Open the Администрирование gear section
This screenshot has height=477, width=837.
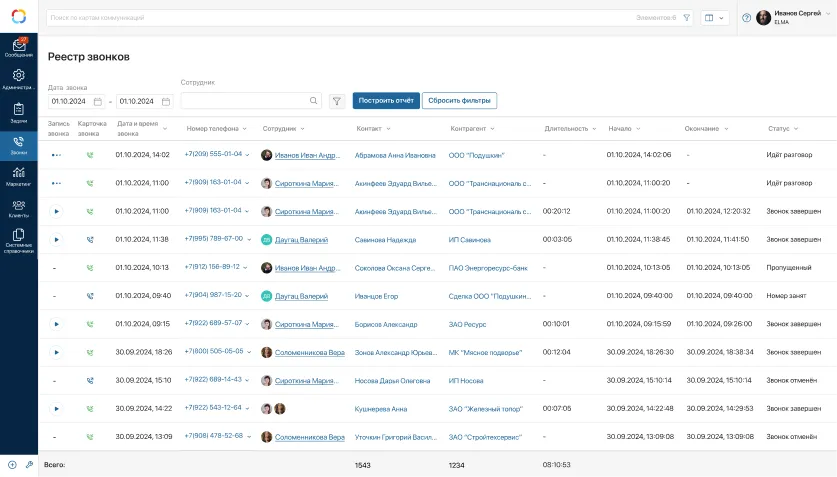tap(19, 79)
